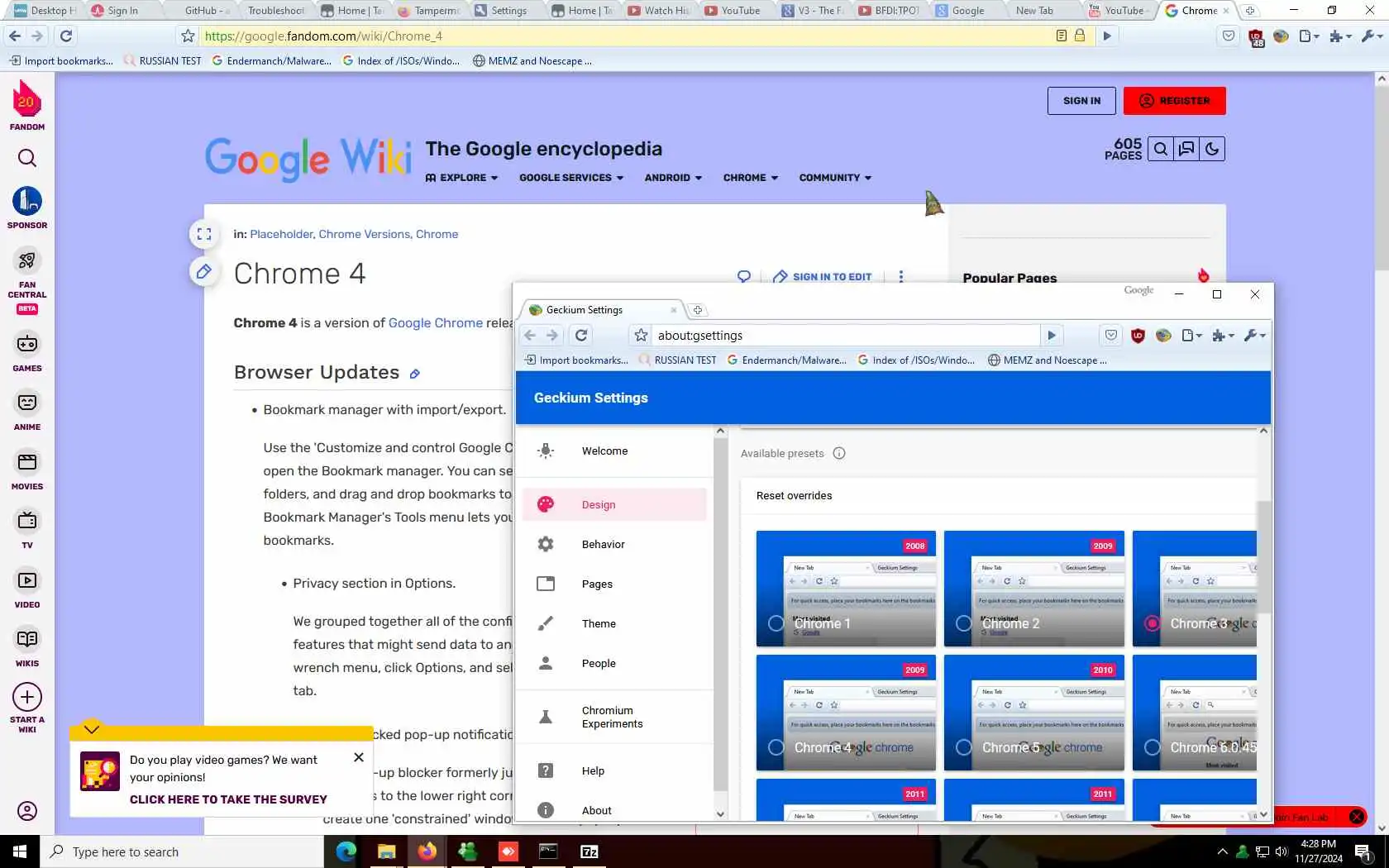The width and height of the screenshot is (1389, 868).
Task: Switch to the Troubleshoot browser tab
Action: [276, 11]
